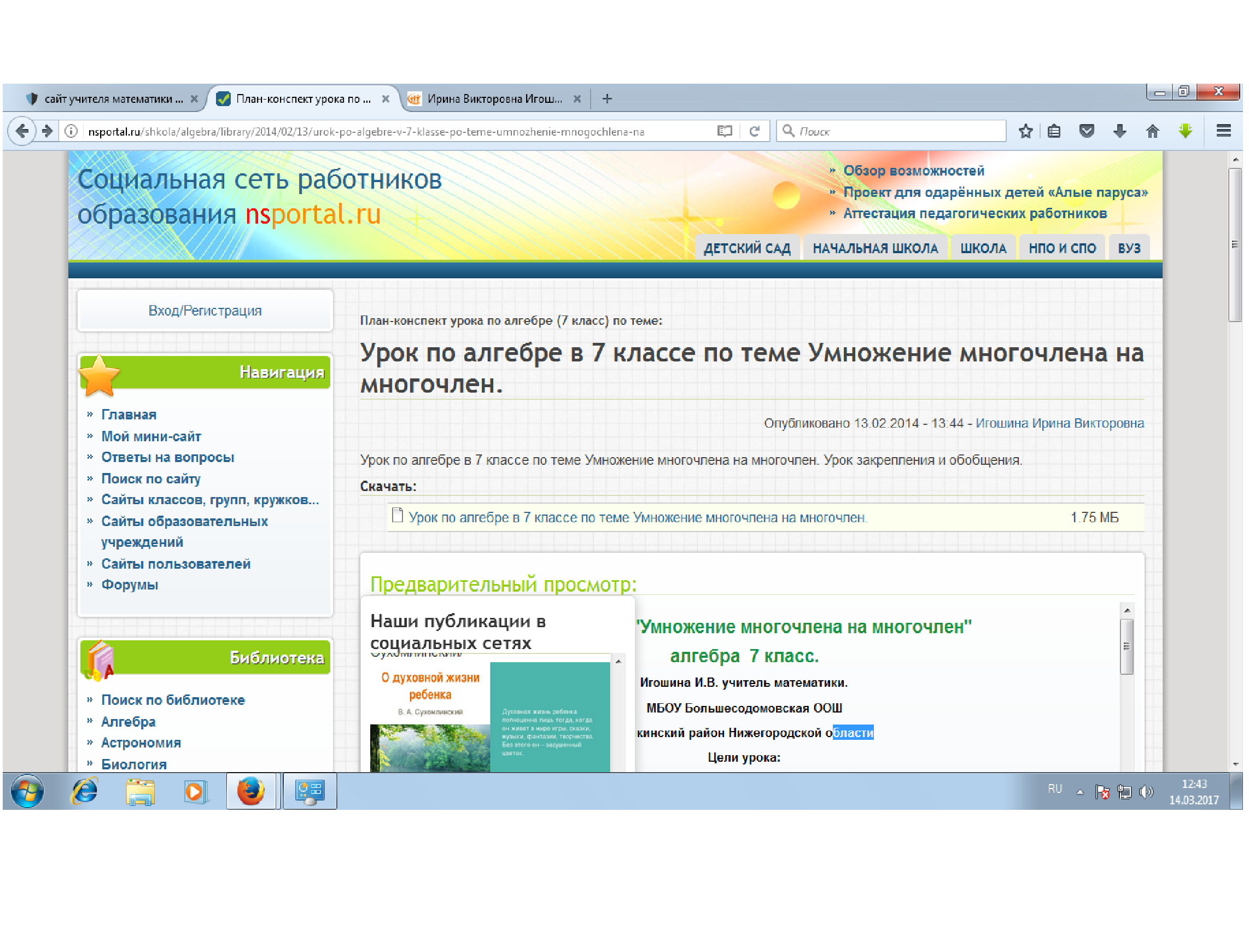Bookmark this page with the star icon

point(1025,131)
